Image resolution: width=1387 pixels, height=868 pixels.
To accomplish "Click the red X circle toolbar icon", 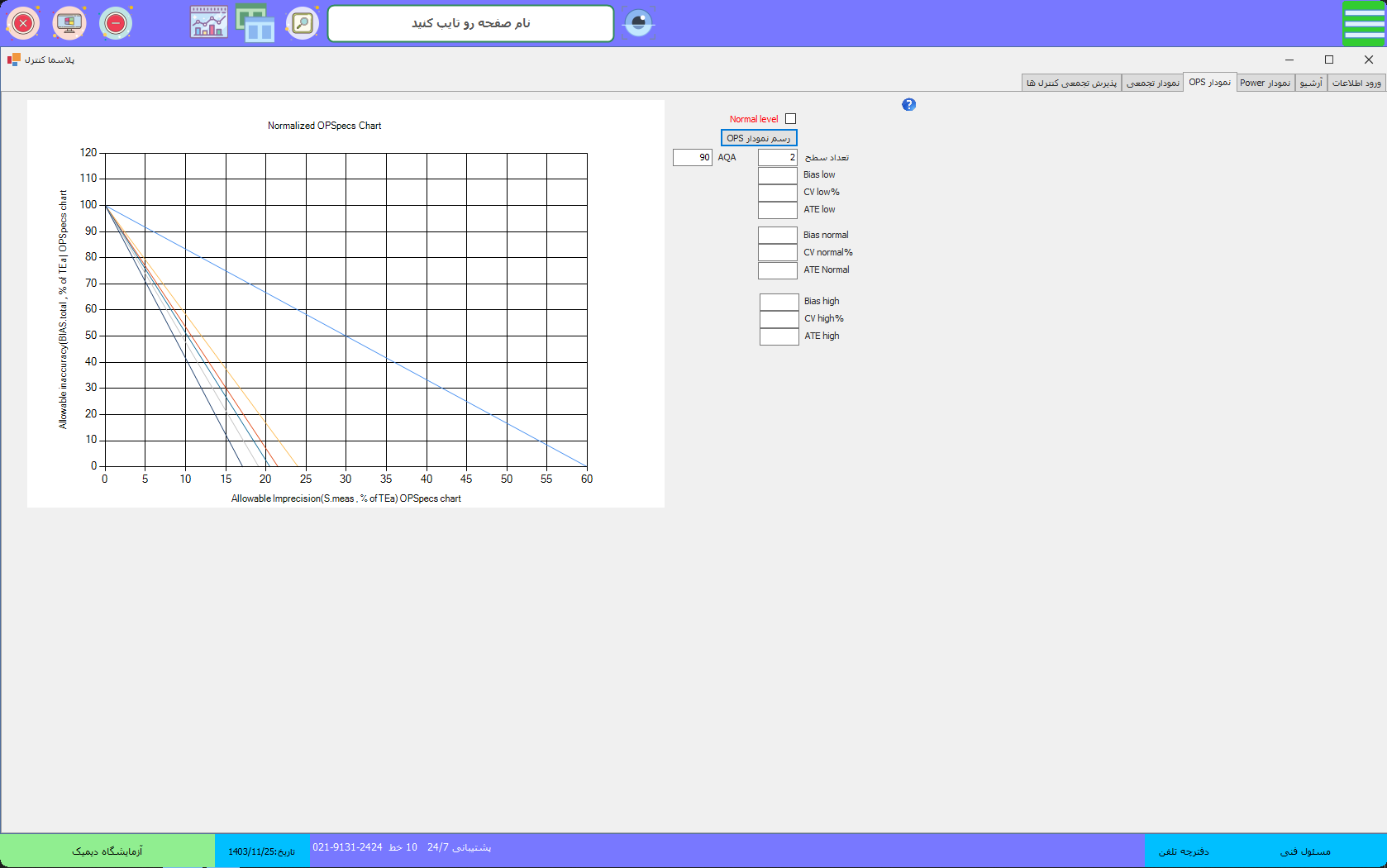I will click(23, 23).
